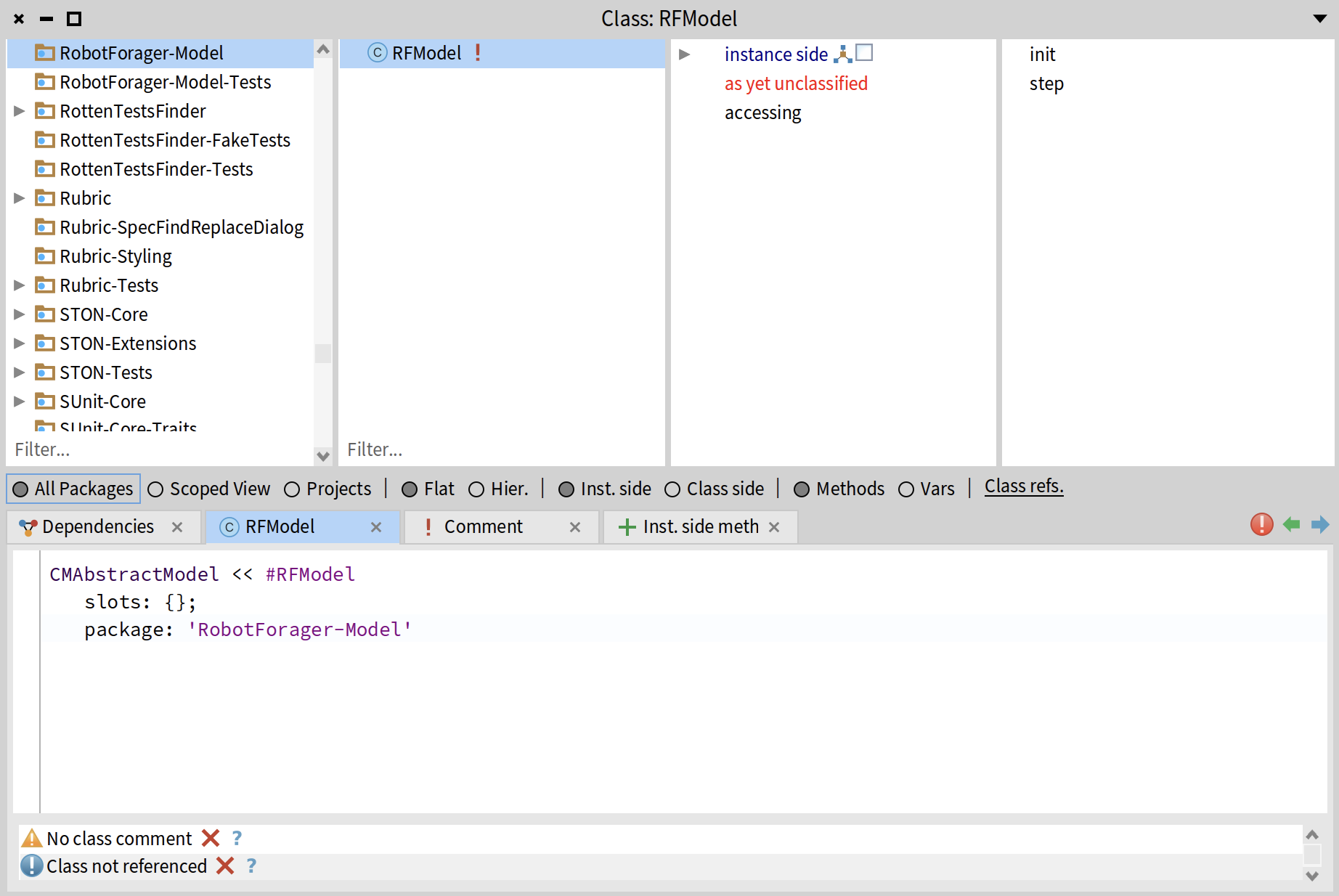Viewport: 1339px width, 896px height.
Task: Click the red error alert icon
Action: (x=1261, y=524)
